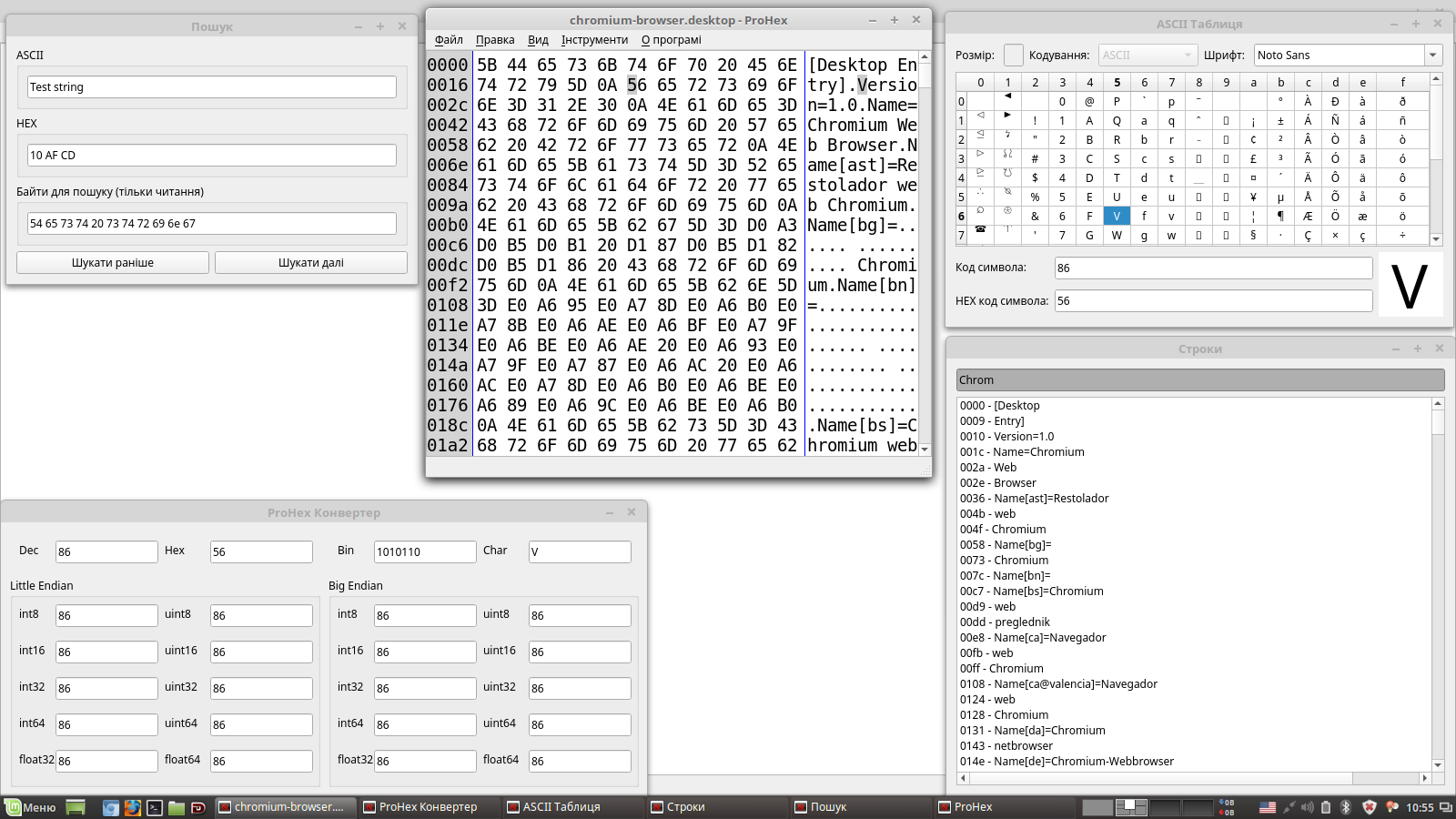Click the ASCII table scroll-down arrow
1456x819 pixels.
tap(1437, 239)
